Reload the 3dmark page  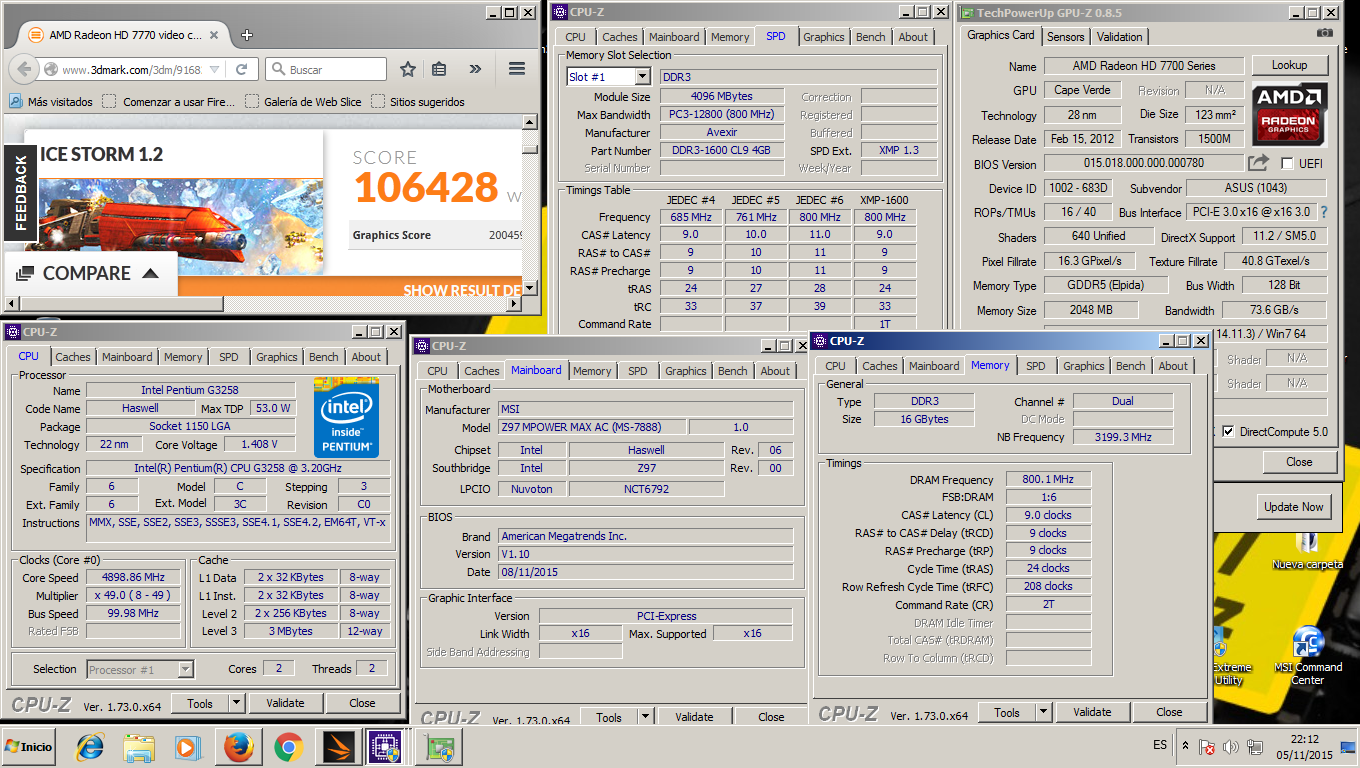point(241,69)
